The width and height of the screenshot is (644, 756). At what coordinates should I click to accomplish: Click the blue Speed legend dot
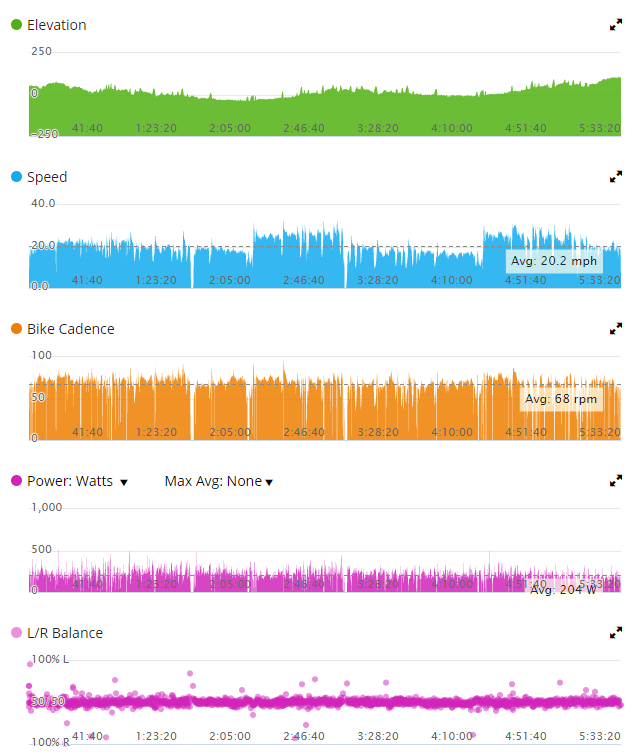16,177
